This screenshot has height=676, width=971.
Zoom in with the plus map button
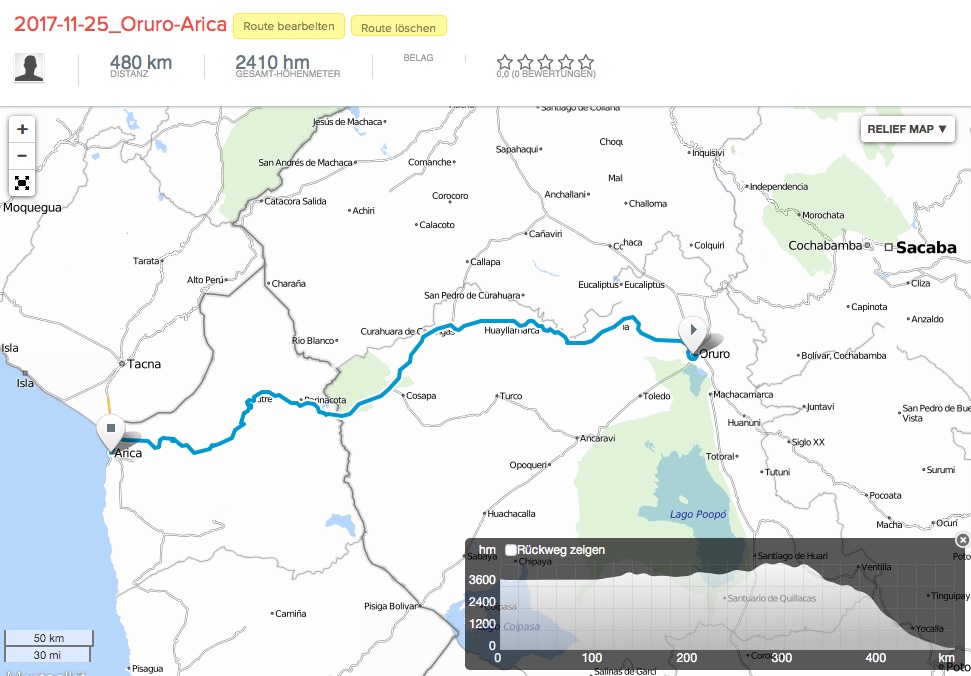(x=22, y=129)
